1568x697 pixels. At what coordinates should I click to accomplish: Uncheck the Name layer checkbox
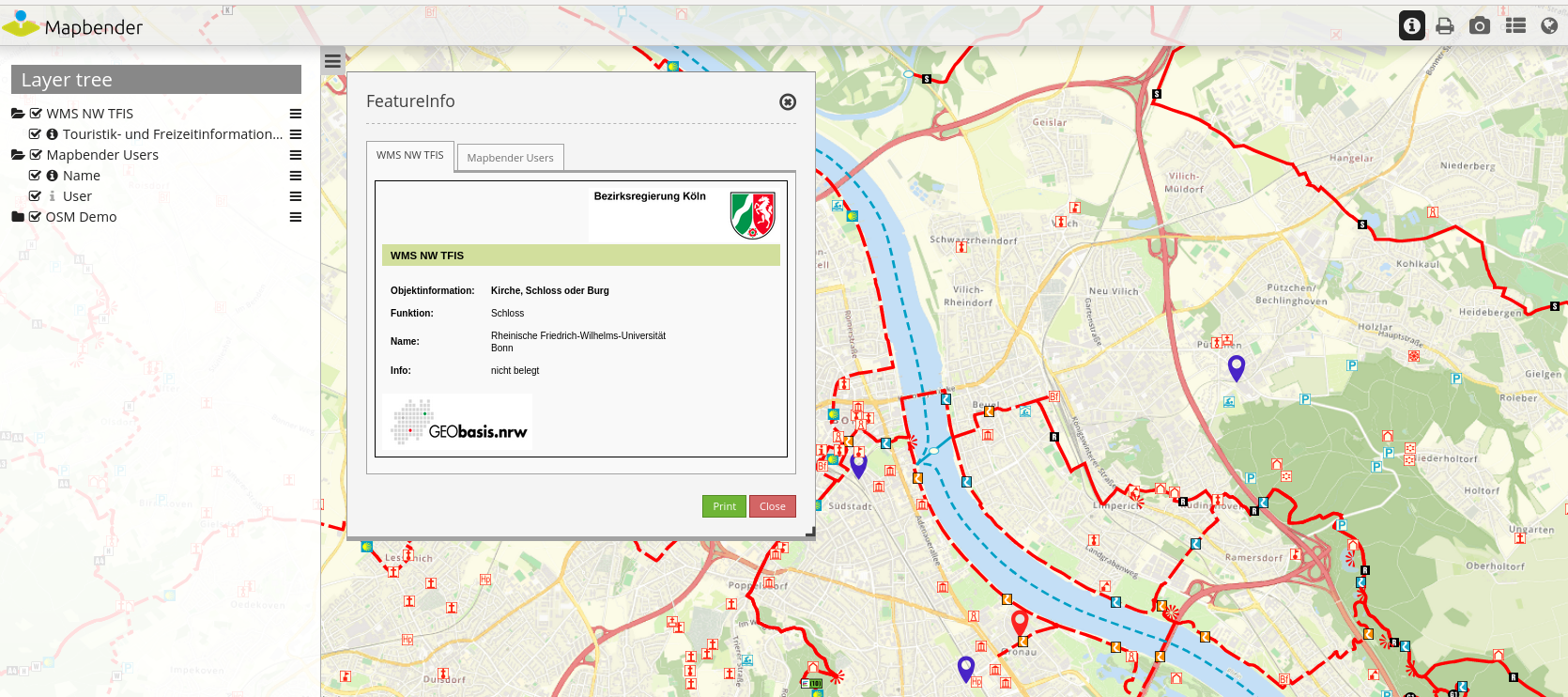coord(35,175)
